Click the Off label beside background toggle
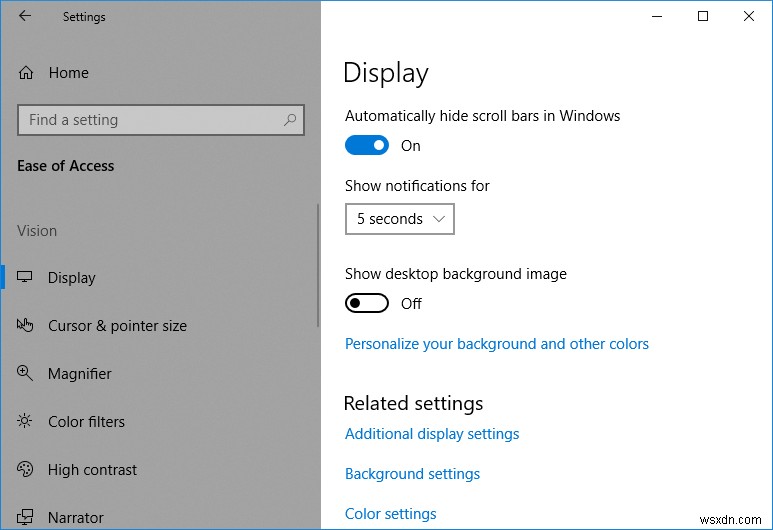 point(411,304)
